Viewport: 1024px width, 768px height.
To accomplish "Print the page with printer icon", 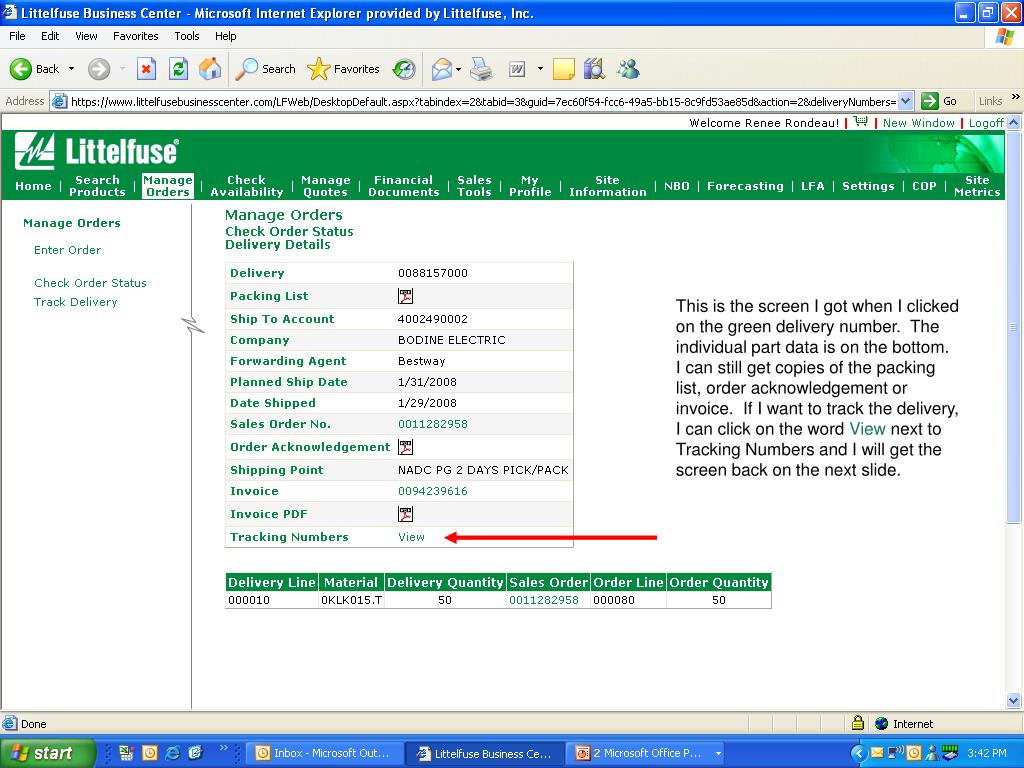I will 481,69.
